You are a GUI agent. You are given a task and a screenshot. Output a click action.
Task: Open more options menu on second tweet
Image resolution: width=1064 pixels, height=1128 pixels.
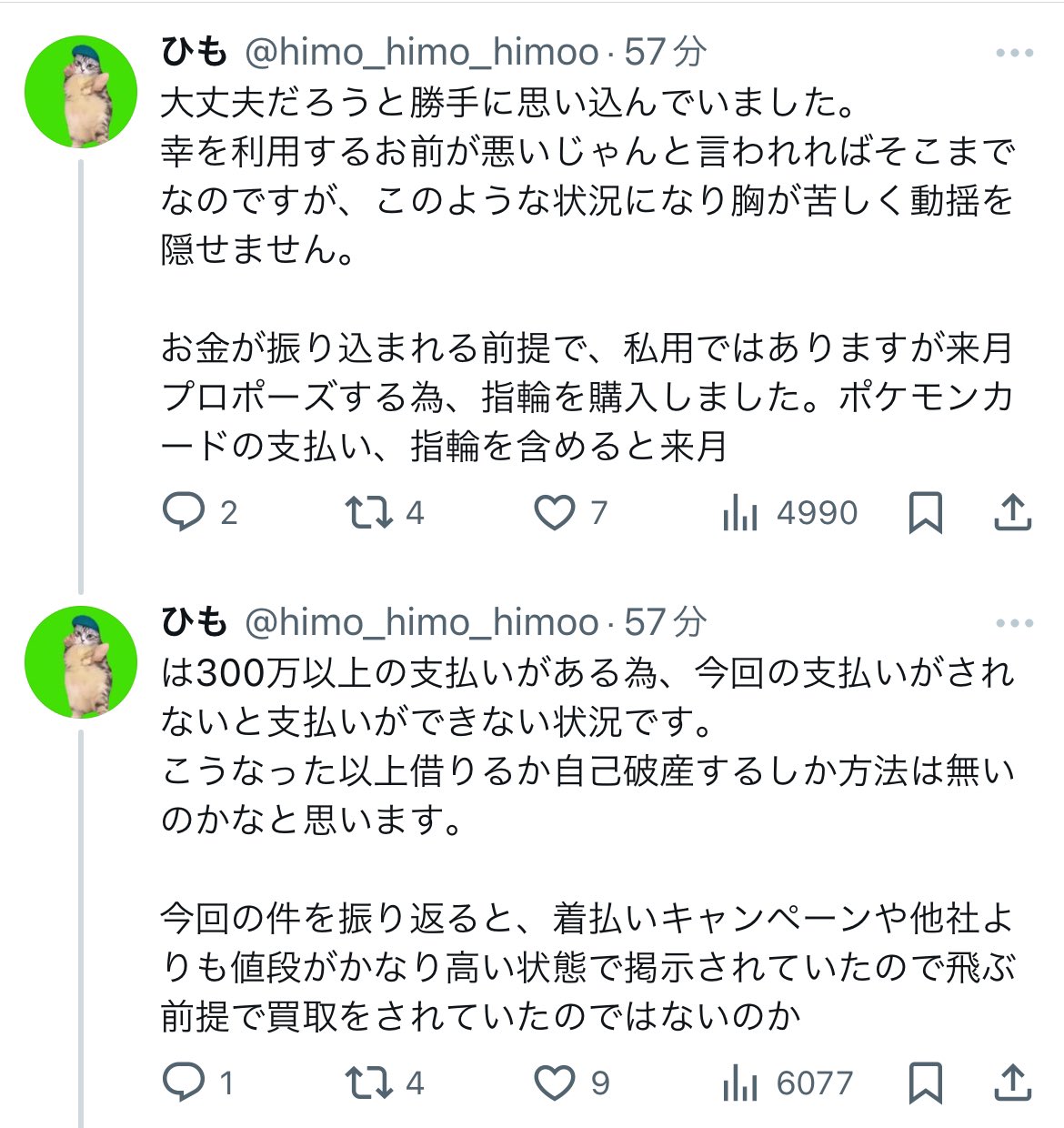[x=1014, y=623]
